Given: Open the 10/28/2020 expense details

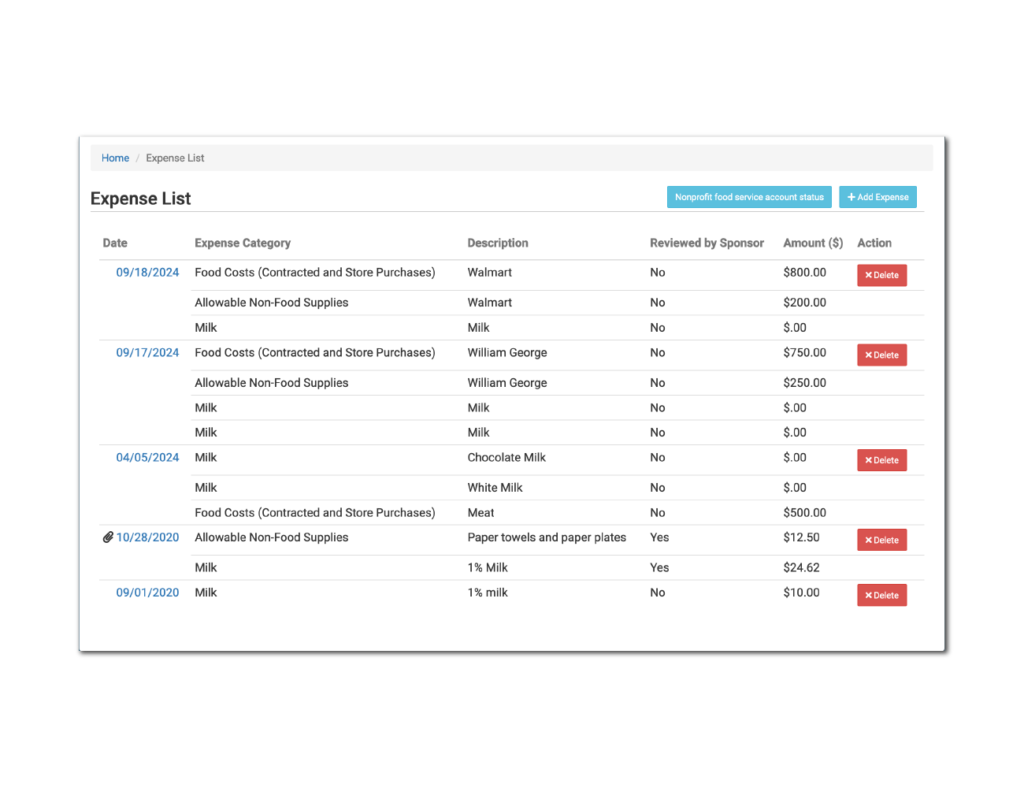Looking at the screenshot, I should tap(148, 537).
